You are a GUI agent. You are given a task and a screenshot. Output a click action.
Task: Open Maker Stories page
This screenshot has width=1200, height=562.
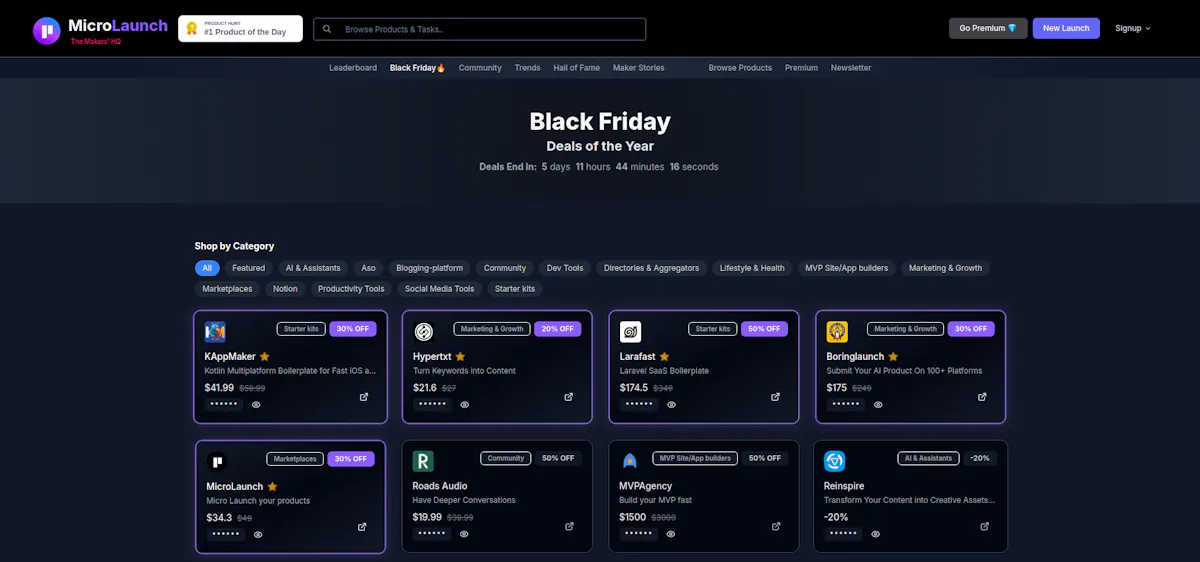[638, 68]
